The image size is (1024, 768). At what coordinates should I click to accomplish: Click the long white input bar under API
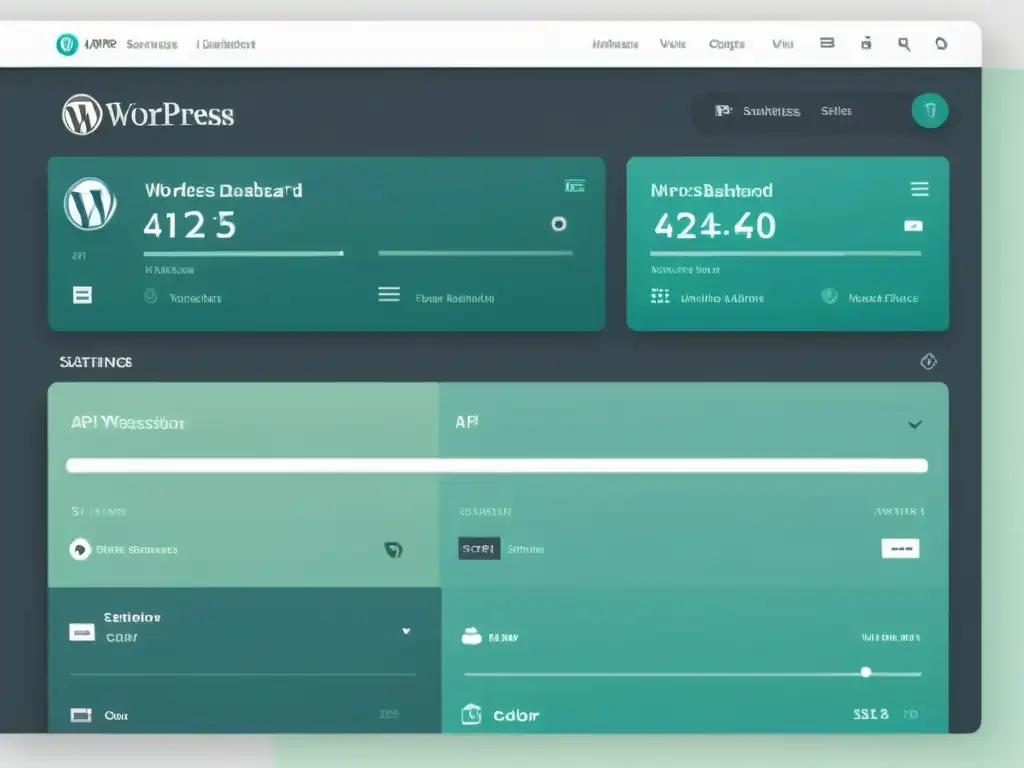497,466
